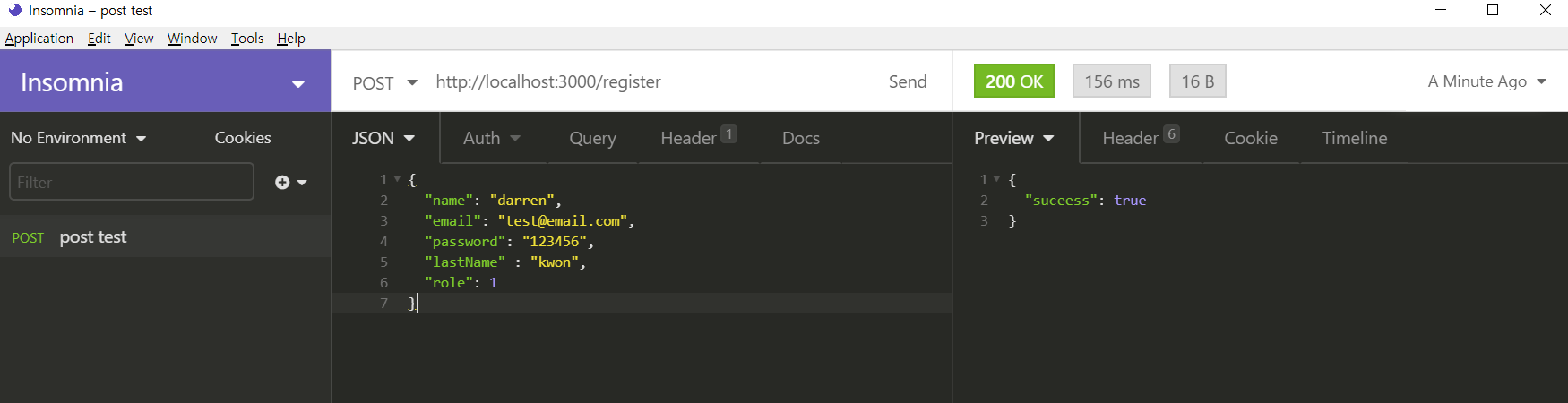
Task: Click the Insomnia logo icon in title bar
Action: [x=14, y=10]
